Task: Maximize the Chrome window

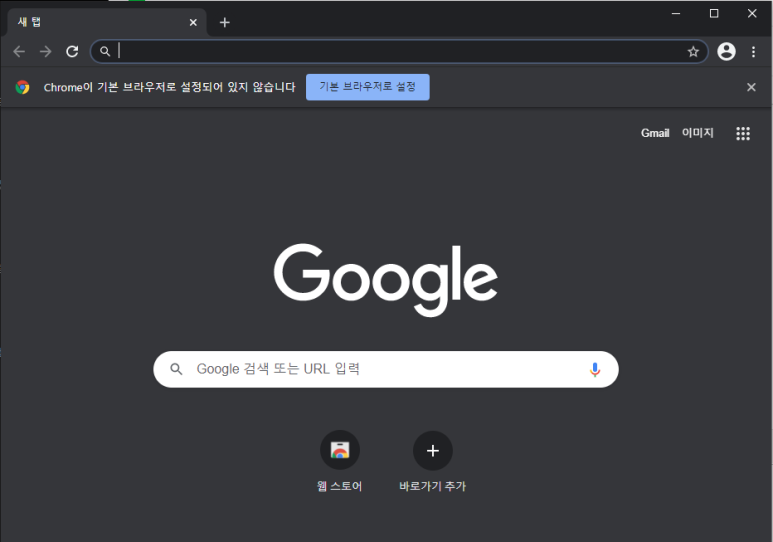Action: point(714,14)
